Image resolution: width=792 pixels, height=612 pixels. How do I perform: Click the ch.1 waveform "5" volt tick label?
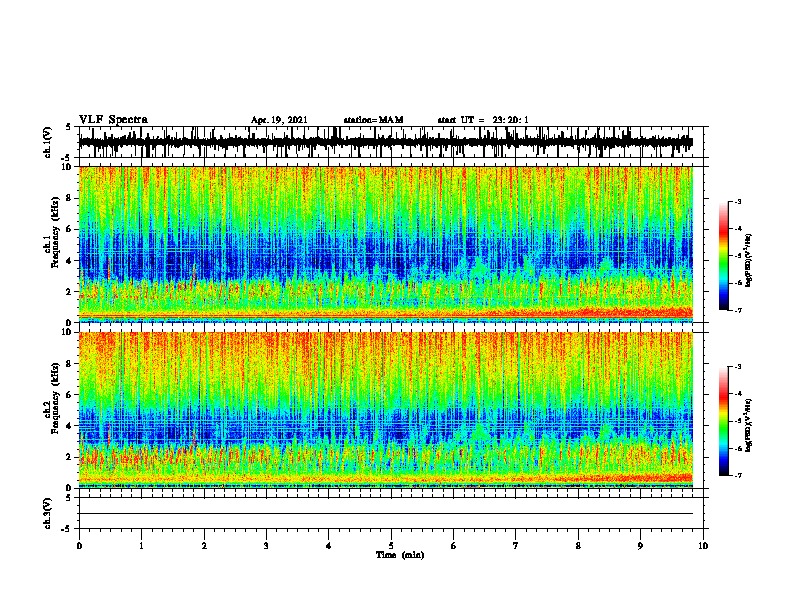click(68, 127)
